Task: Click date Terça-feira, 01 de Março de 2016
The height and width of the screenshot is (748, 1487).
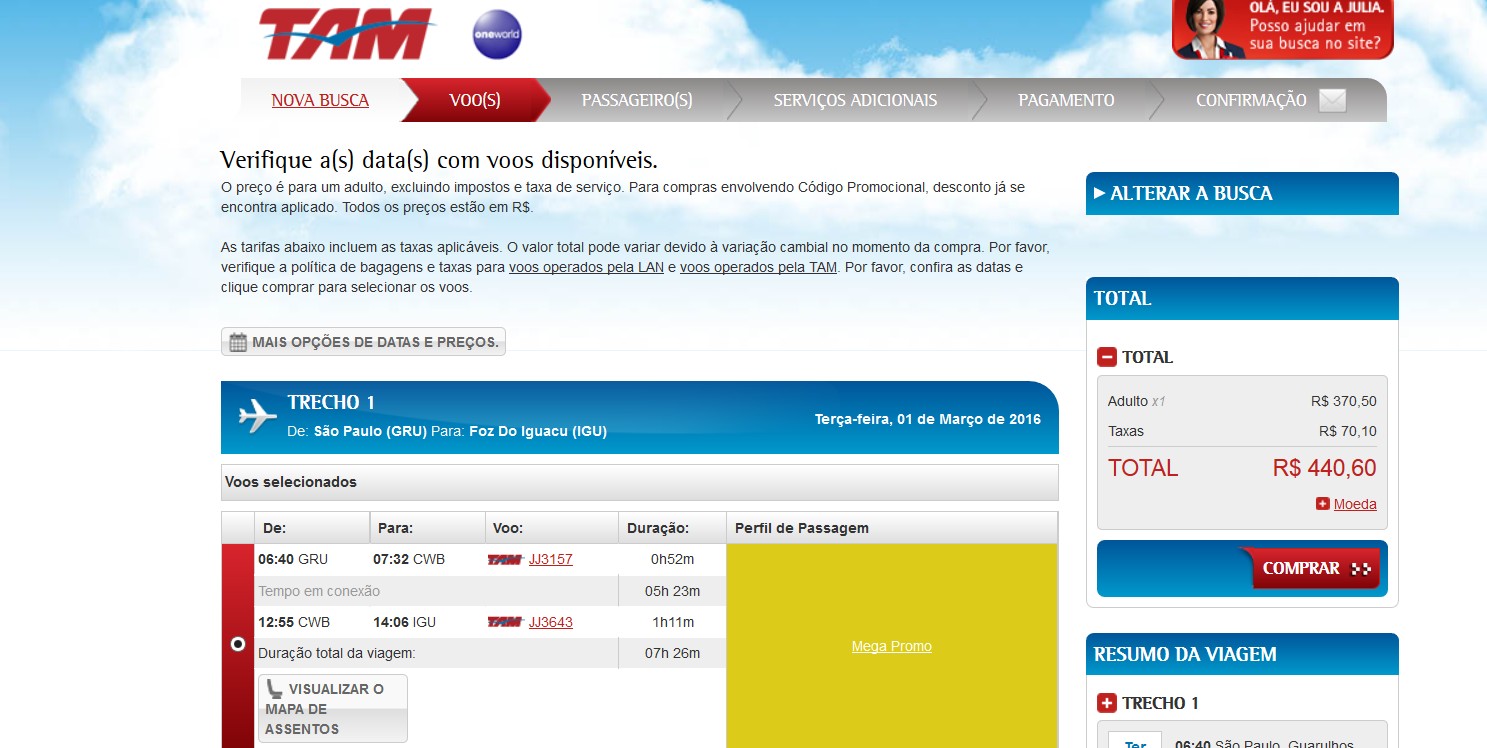Action: [928, 419]
